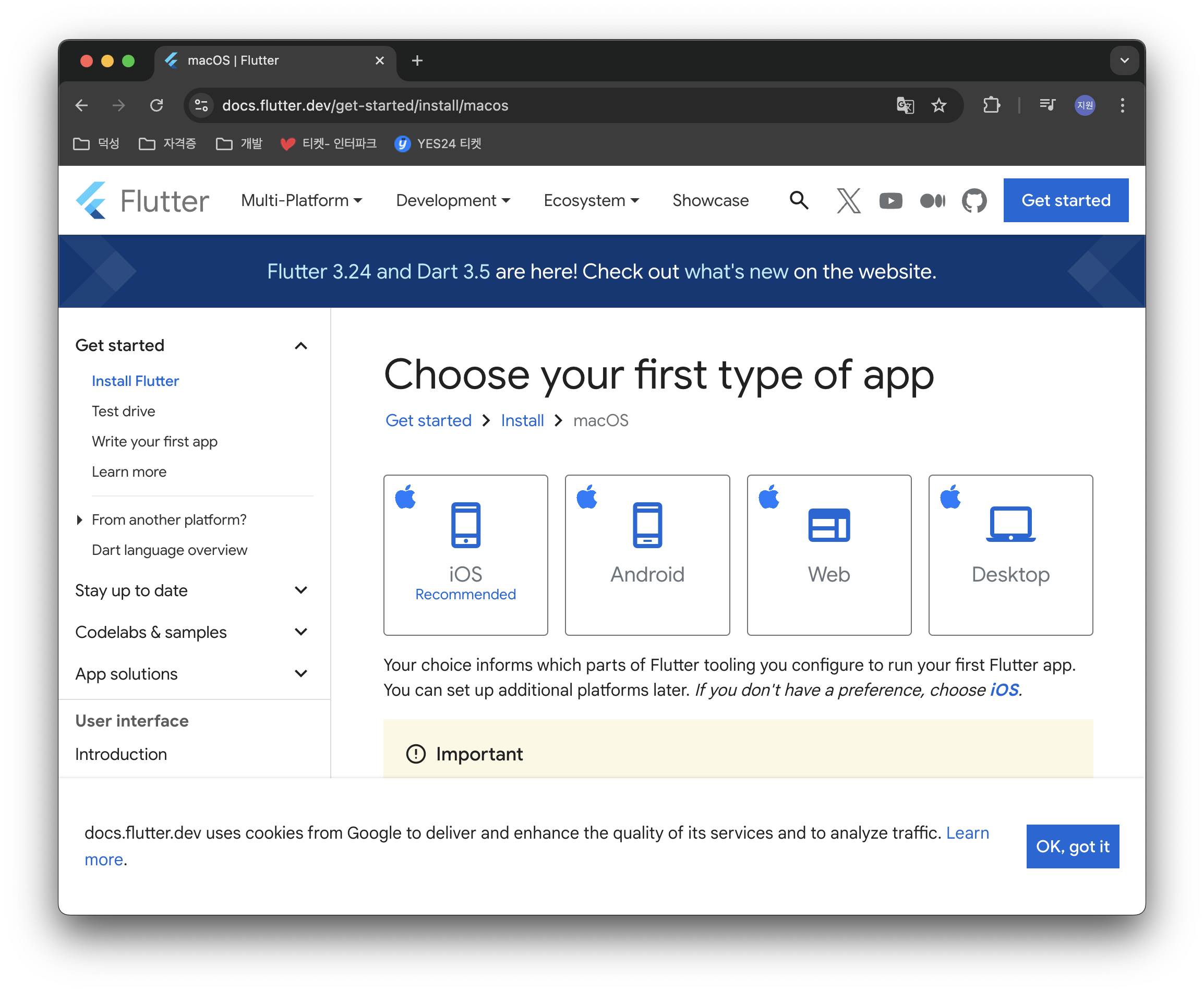Open the Chrome media control icon
The width and height of the screenshot is (1204, 992).
[x=1047, y=105]
